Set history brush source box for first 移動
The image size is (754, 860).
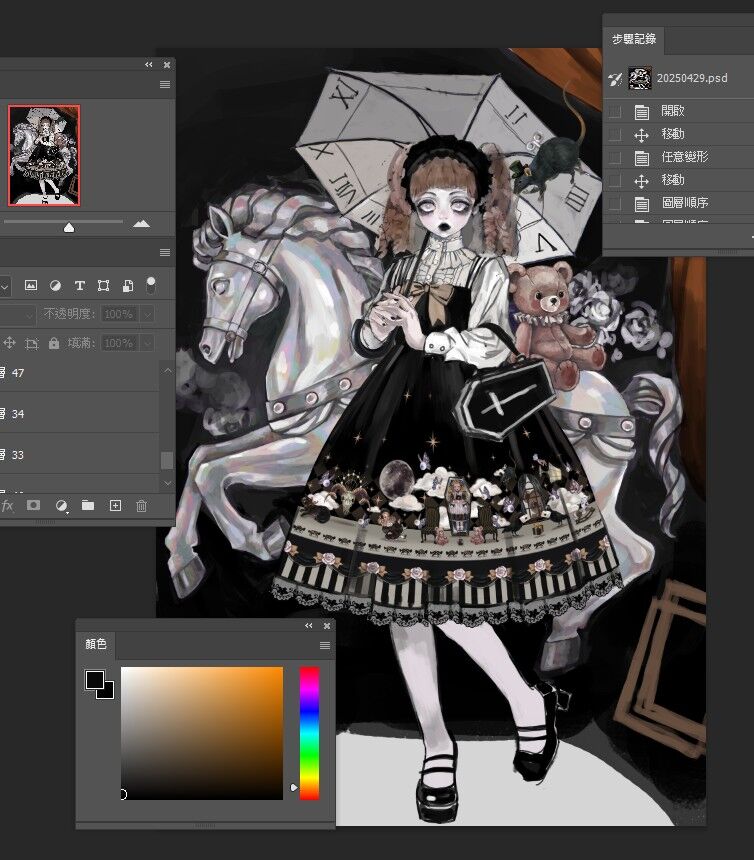pyautogui.click(x=615, y=135)
